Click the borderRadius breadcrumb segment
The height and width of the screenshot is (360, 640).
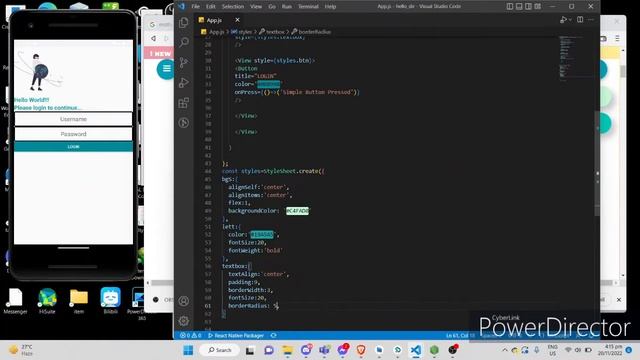(x=311, y=31)
